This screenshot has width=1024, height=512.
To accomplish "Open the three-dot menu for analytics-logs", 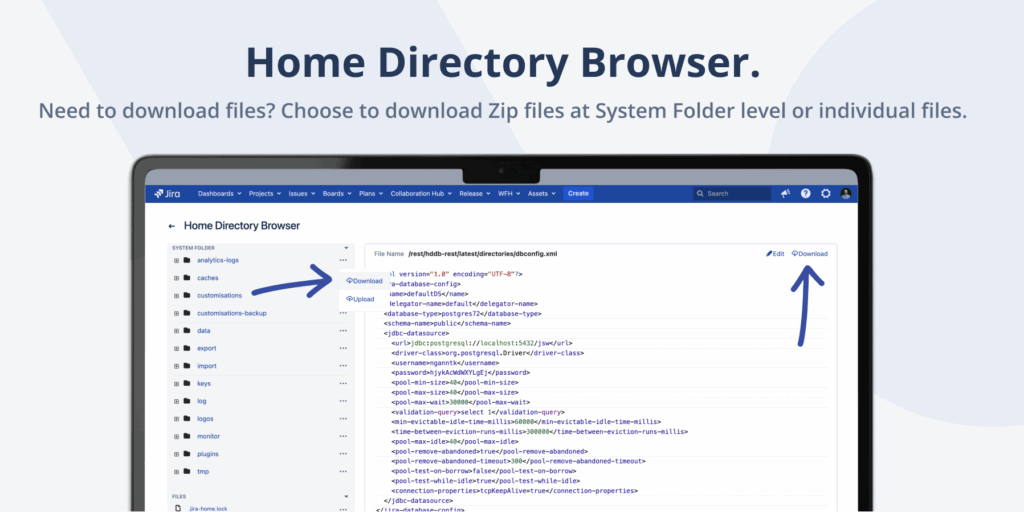I will click(343, 260).
